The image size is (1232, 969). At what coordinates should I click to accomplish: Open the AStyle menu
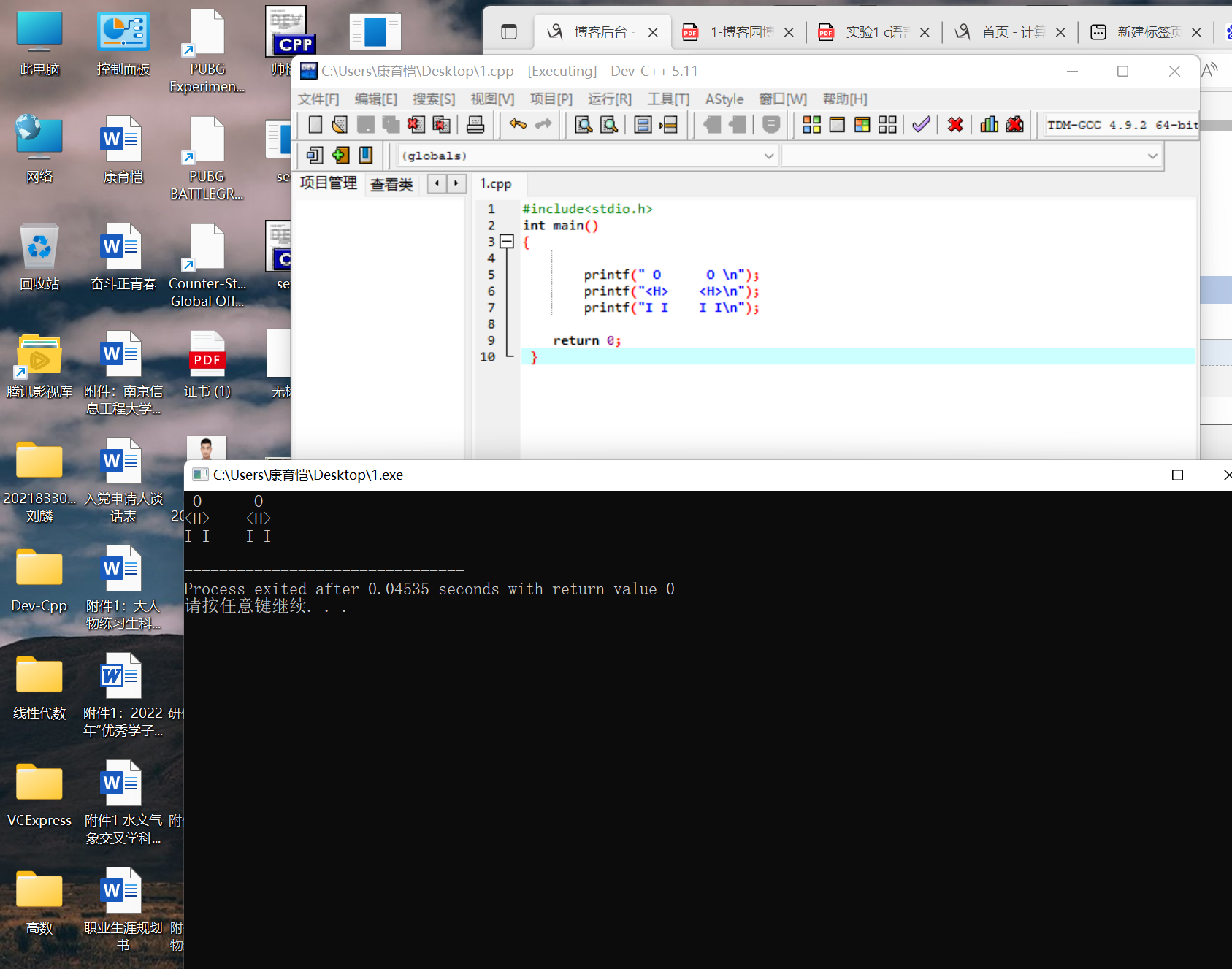tap(724, 99)
